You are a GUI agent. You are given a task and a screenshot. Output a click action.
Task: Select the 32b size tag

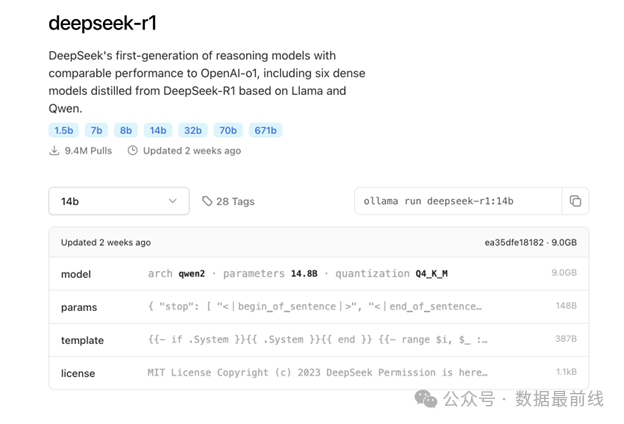pyautogui.click(x=192, y=130)
